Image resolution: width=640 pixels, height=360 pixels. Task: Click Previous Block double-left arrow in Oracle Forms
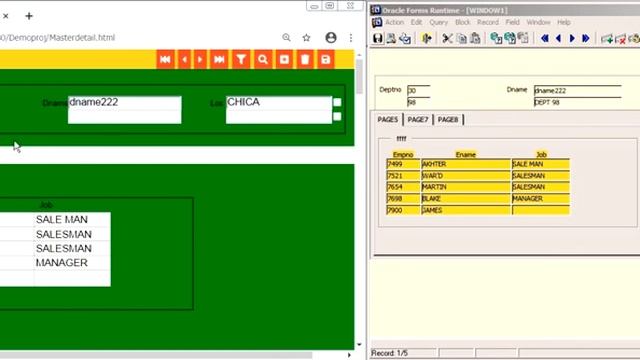coord(544,38)
